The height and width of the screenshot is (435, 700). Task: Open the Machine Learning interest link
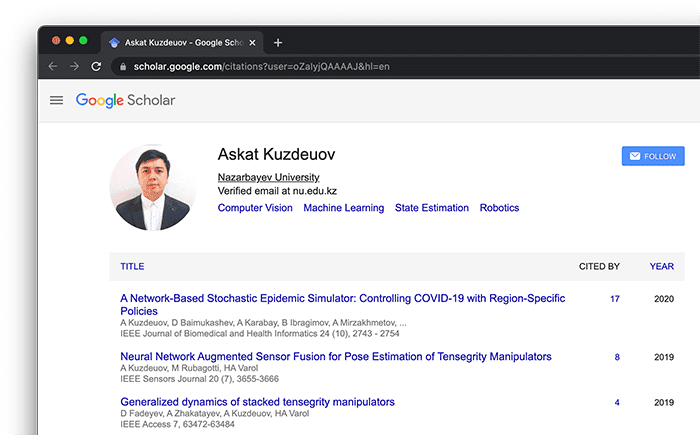(x=343, y=208)
